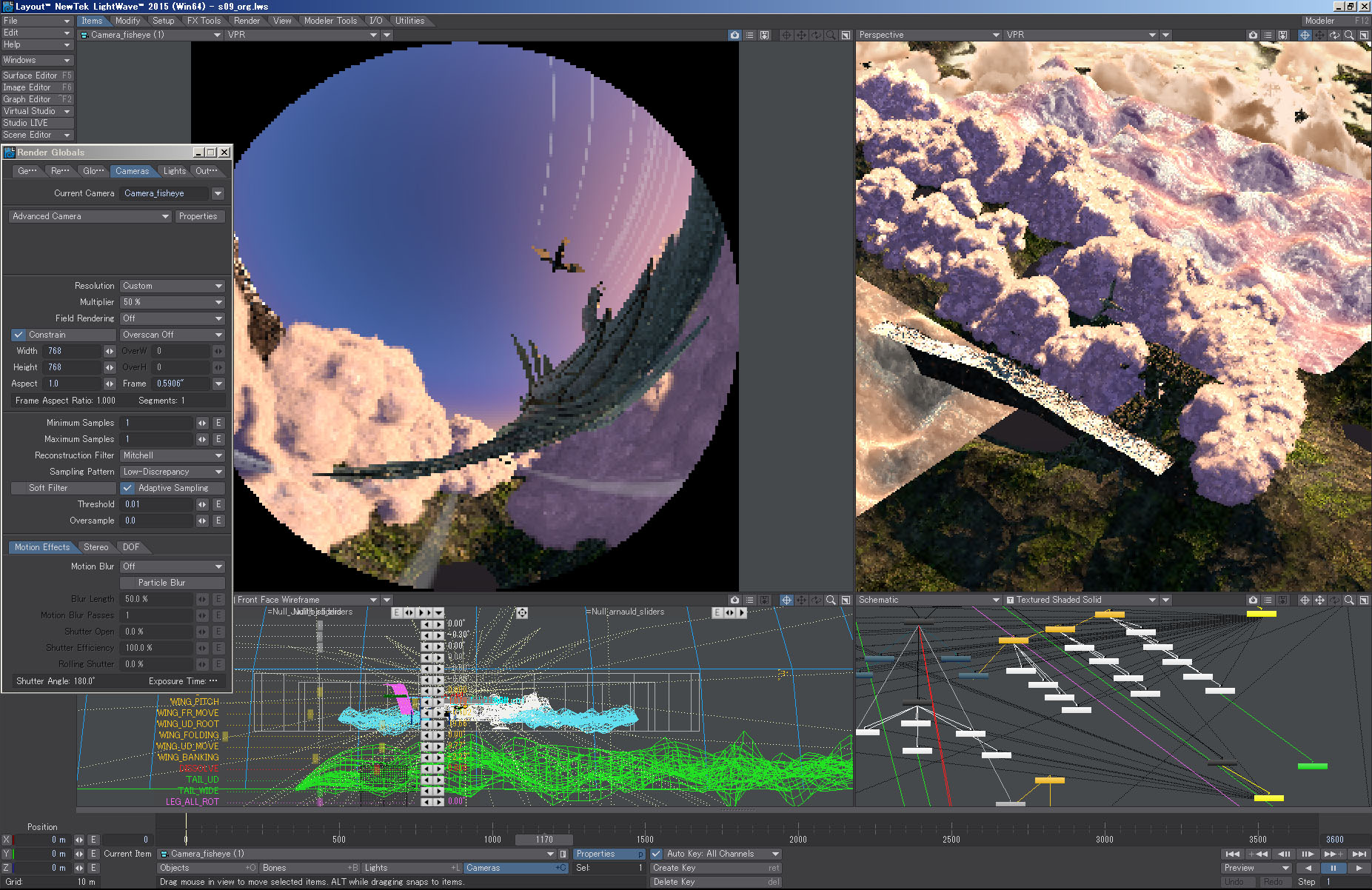
Task: Open viewport options list icon in Perspective viewport
Action: 1268,35
